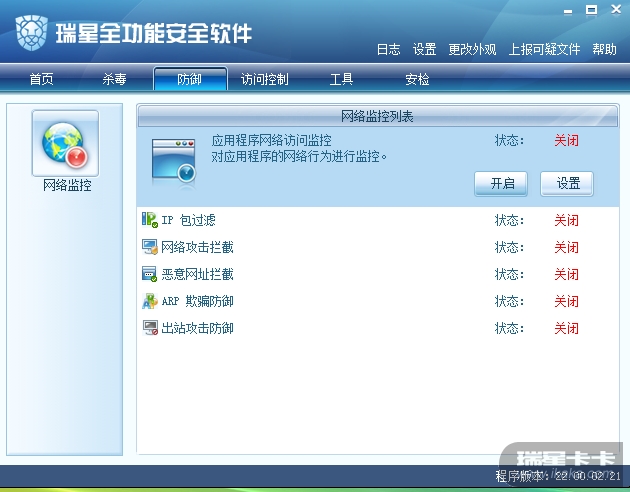Click 关闭 status of IP 包过滤
The height and width of the screenshot is (492, 630).
click(x=567, y=220)
